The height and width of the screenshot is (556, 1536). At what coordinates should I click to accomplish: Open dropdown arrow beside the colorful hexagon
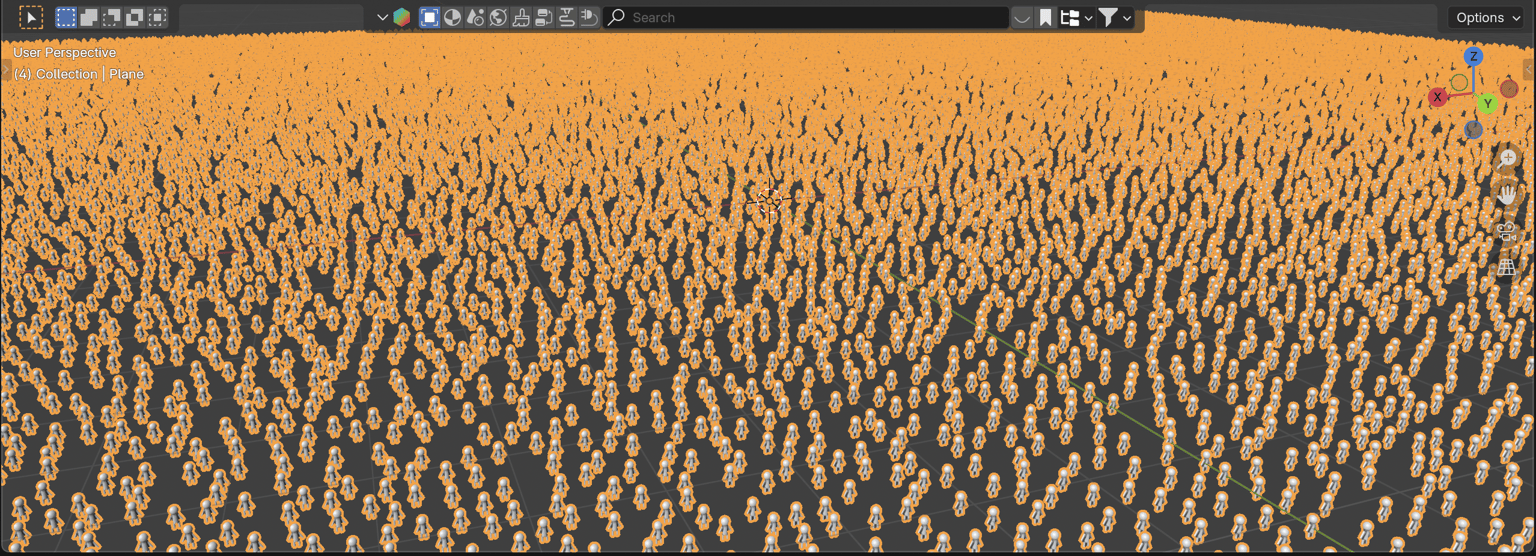(382, 17)
